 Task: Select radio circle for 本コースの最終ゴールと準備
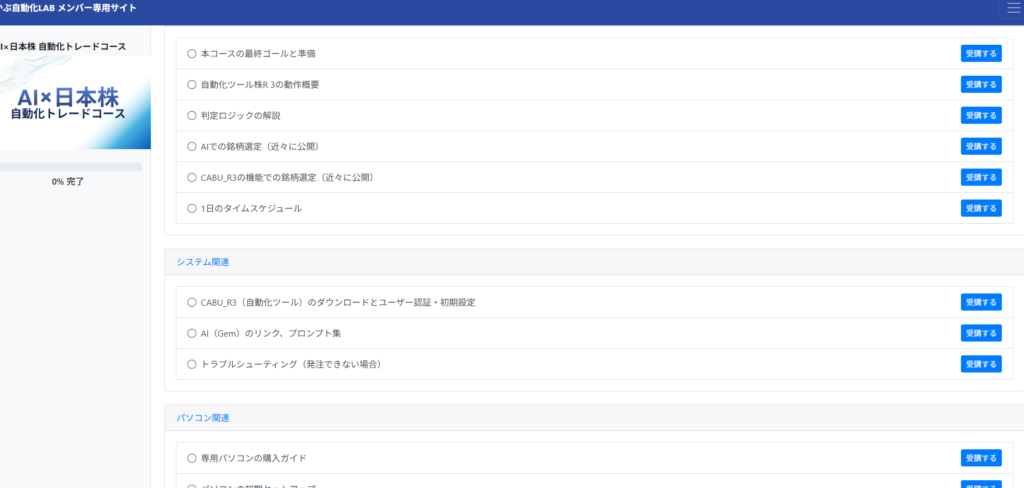[x=192, y=53]
